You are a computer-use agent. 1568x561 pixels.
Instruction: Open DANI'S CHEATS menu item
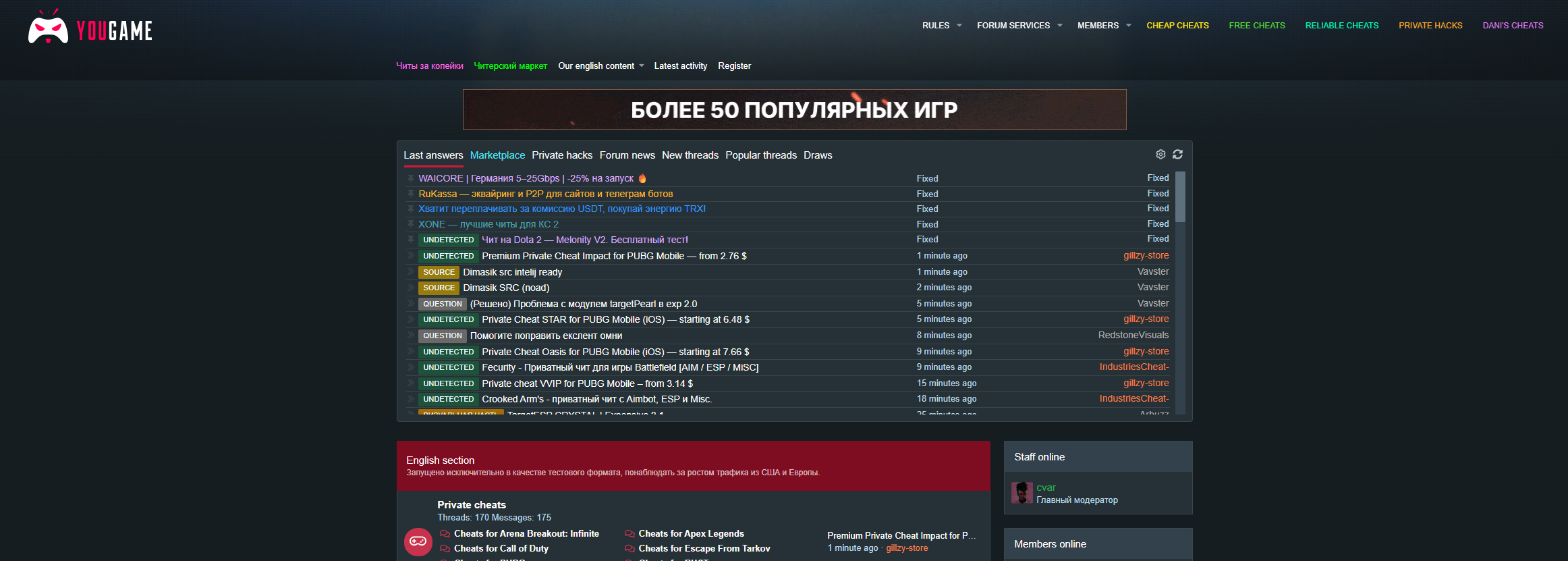(x=1513, y=26)
